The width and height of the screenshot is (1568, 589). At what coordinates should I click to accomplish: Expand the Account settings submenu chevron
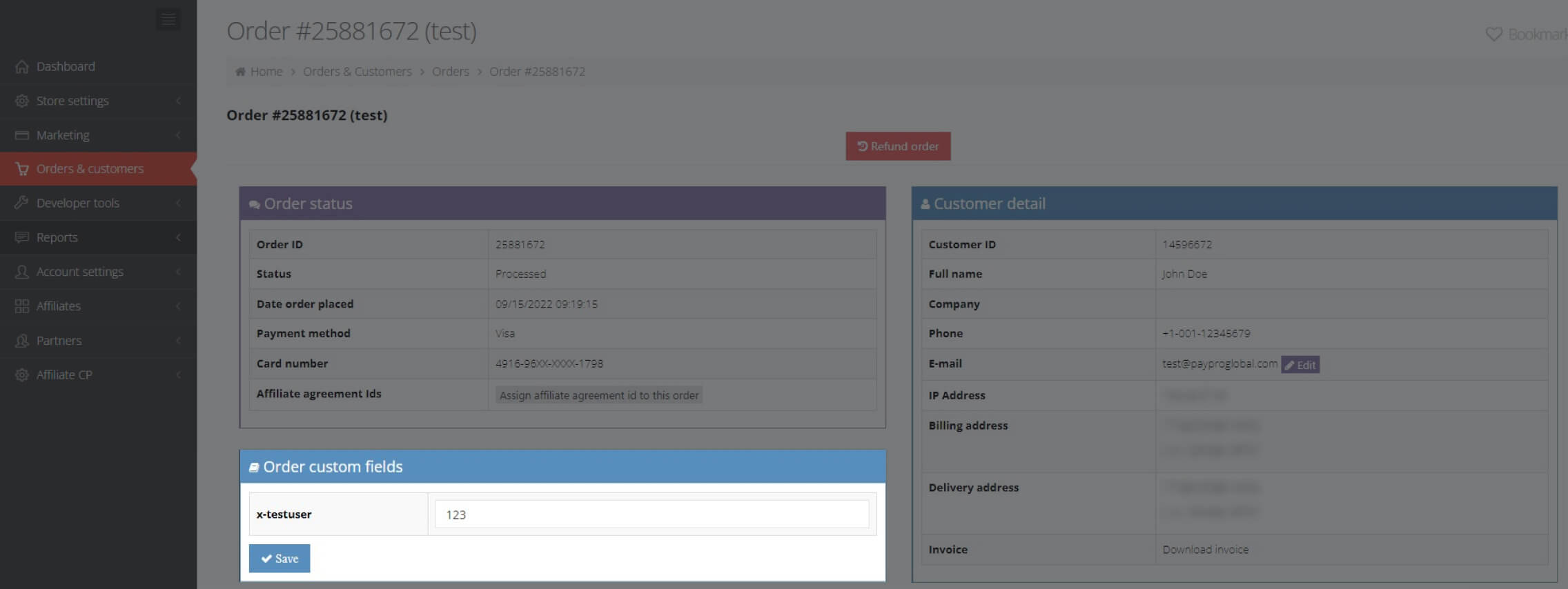(x=179, y=272)
